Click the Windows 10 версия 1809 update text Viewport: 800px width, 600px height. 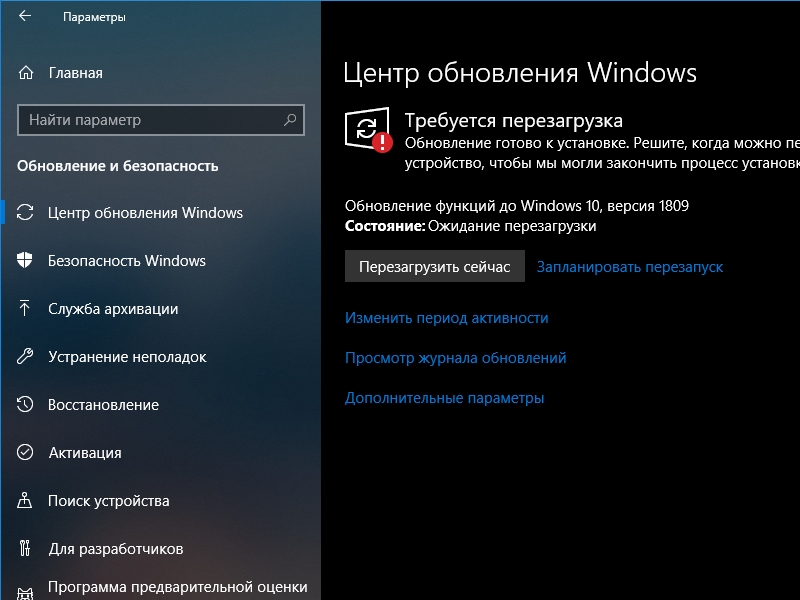(x=517, y=206)
